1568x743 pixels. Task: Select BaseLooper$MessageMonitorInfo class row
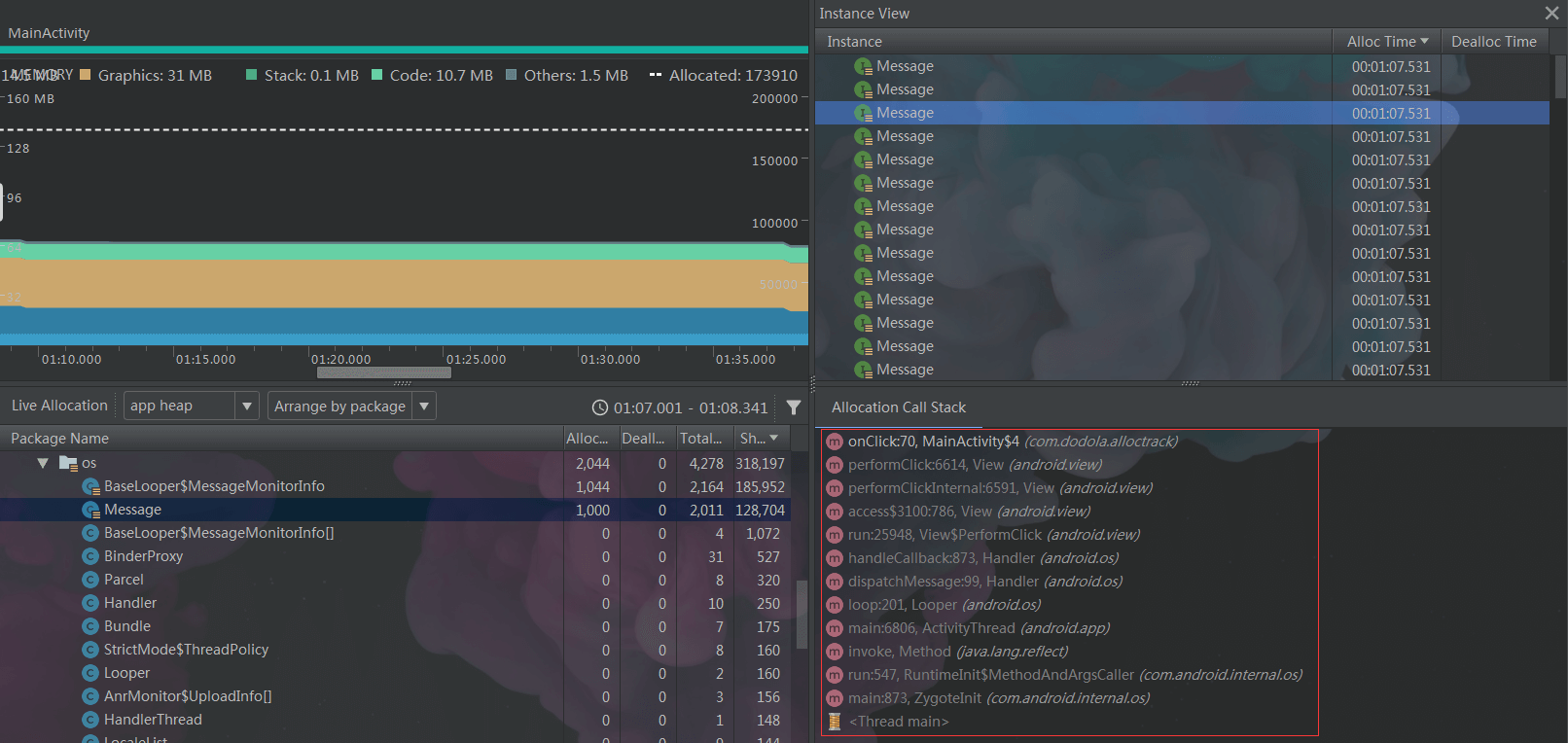[394, 486]
